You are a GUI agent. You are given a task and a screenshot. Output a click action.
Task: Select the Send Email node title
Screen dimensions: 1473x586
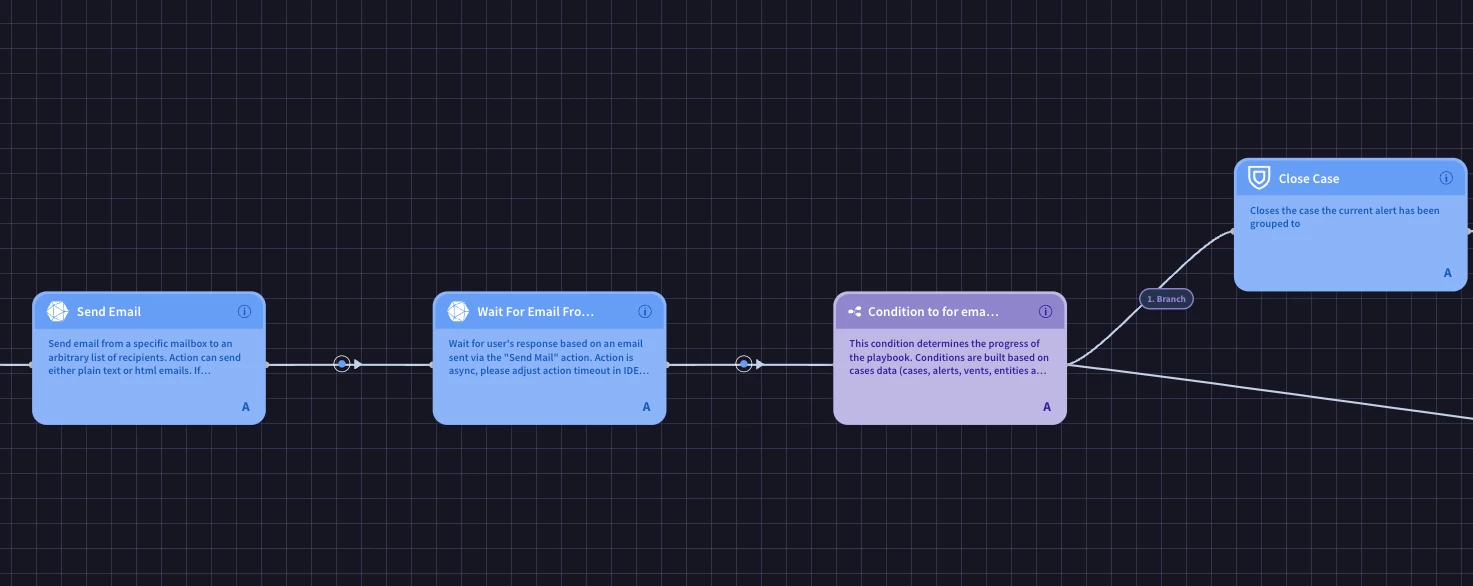(109, 312)
